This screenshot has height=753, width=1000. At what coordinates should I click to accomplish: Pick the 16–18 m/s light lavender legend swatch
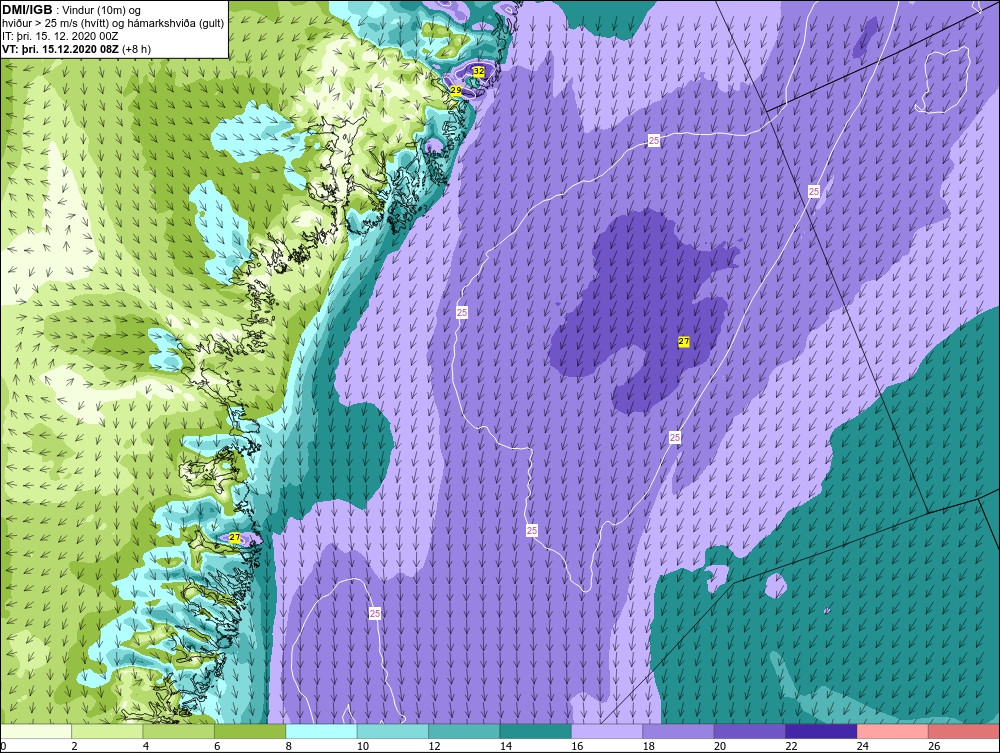[607, 731]
